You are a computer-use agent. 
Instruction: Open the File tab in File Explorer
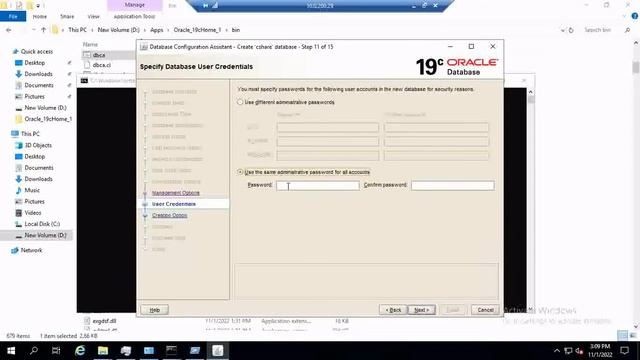pyautogui.click(x=13, y=16)
